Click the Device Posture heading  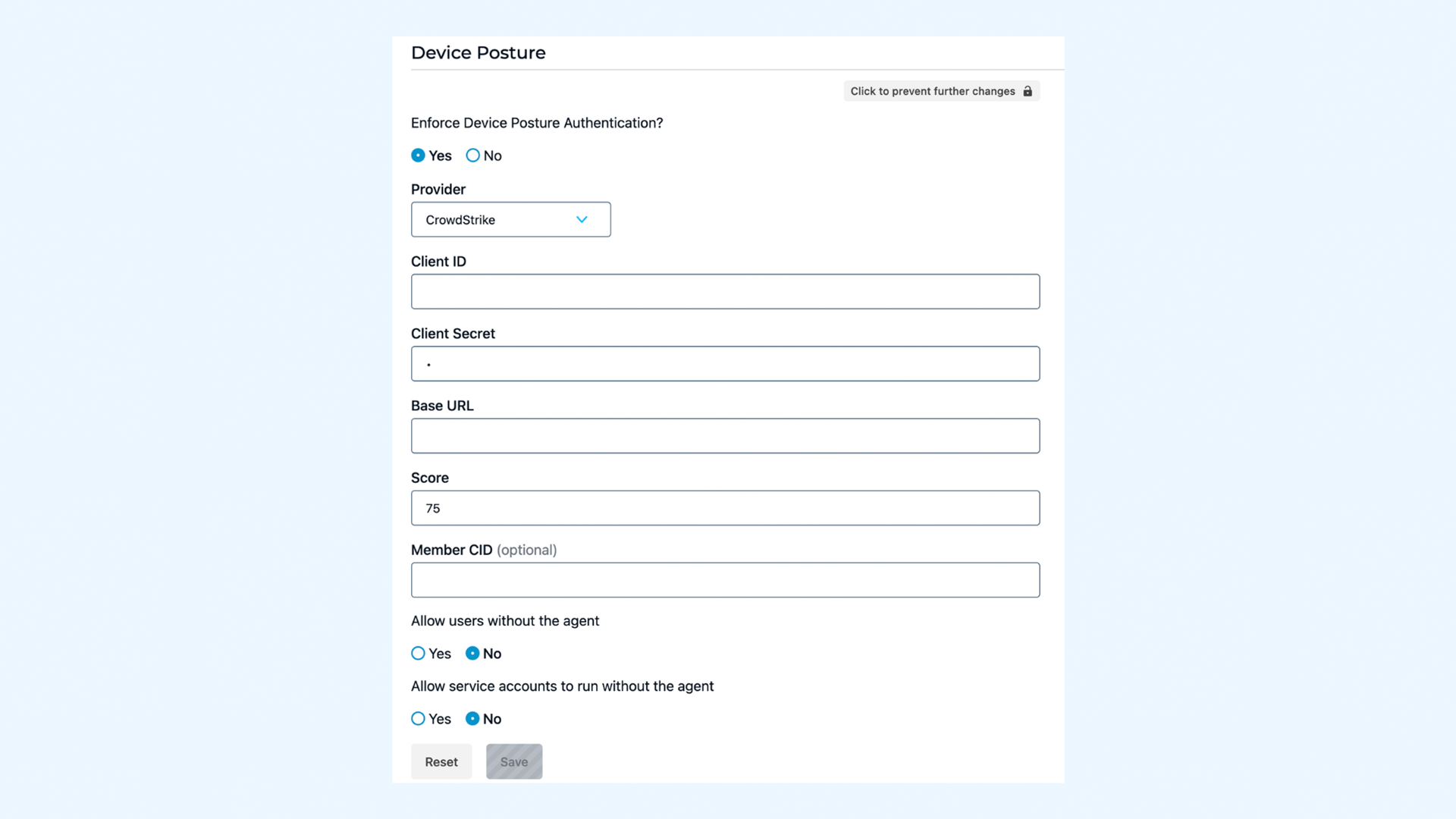coord(478,52)
